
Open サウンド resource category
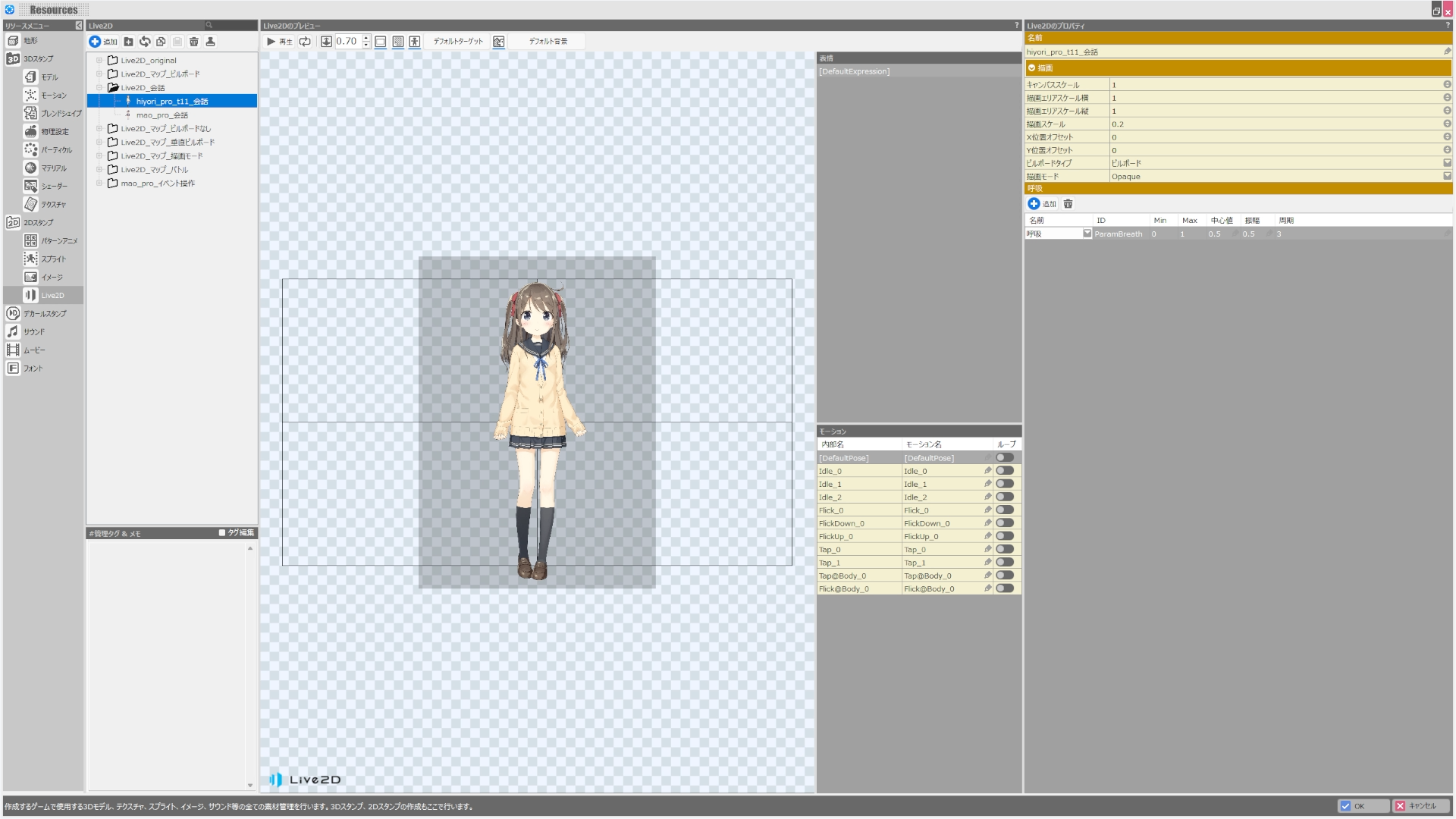tap(26, 332)
